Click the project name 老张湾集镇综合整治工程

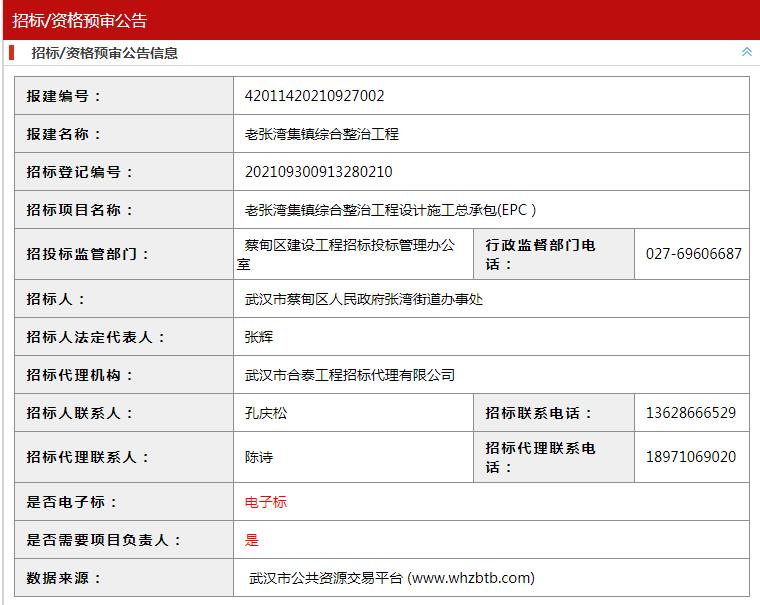point(321,134)
